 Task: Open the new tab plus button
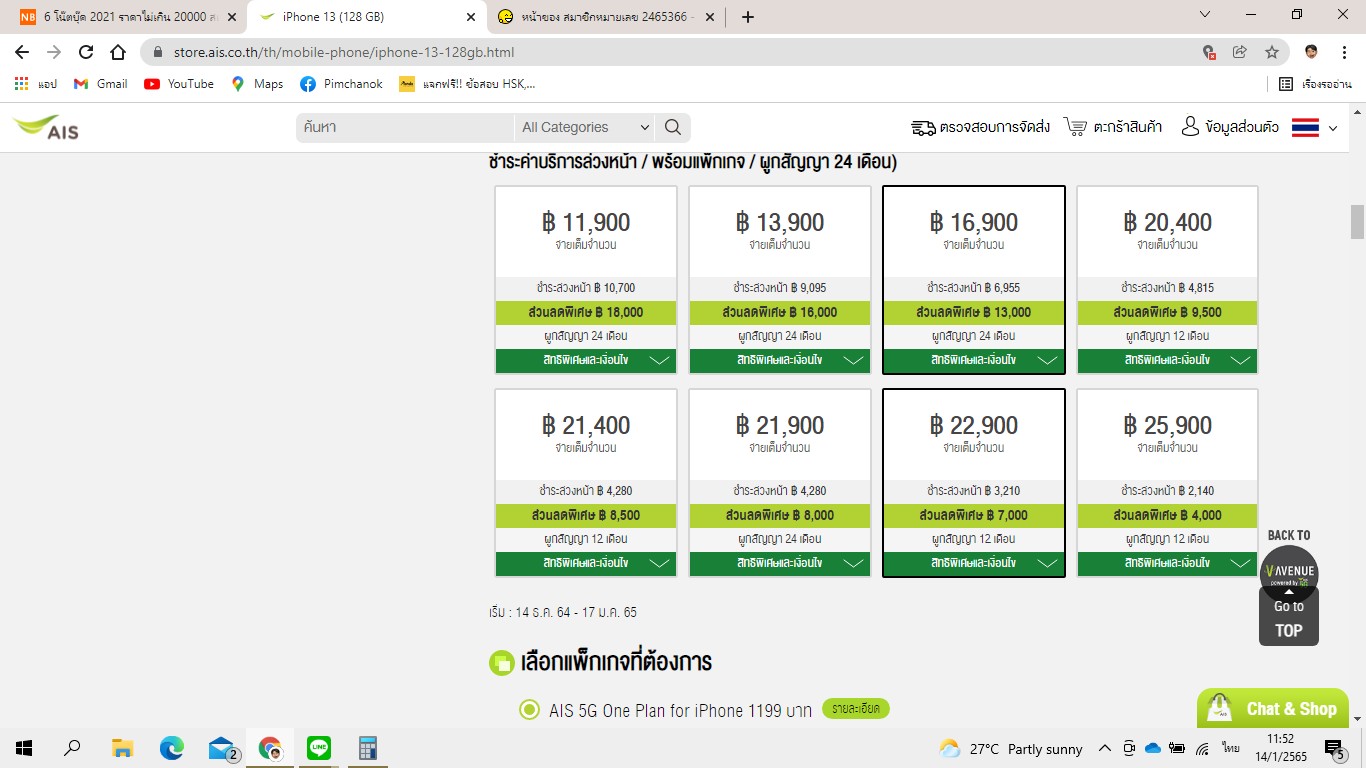coord(748,17)
